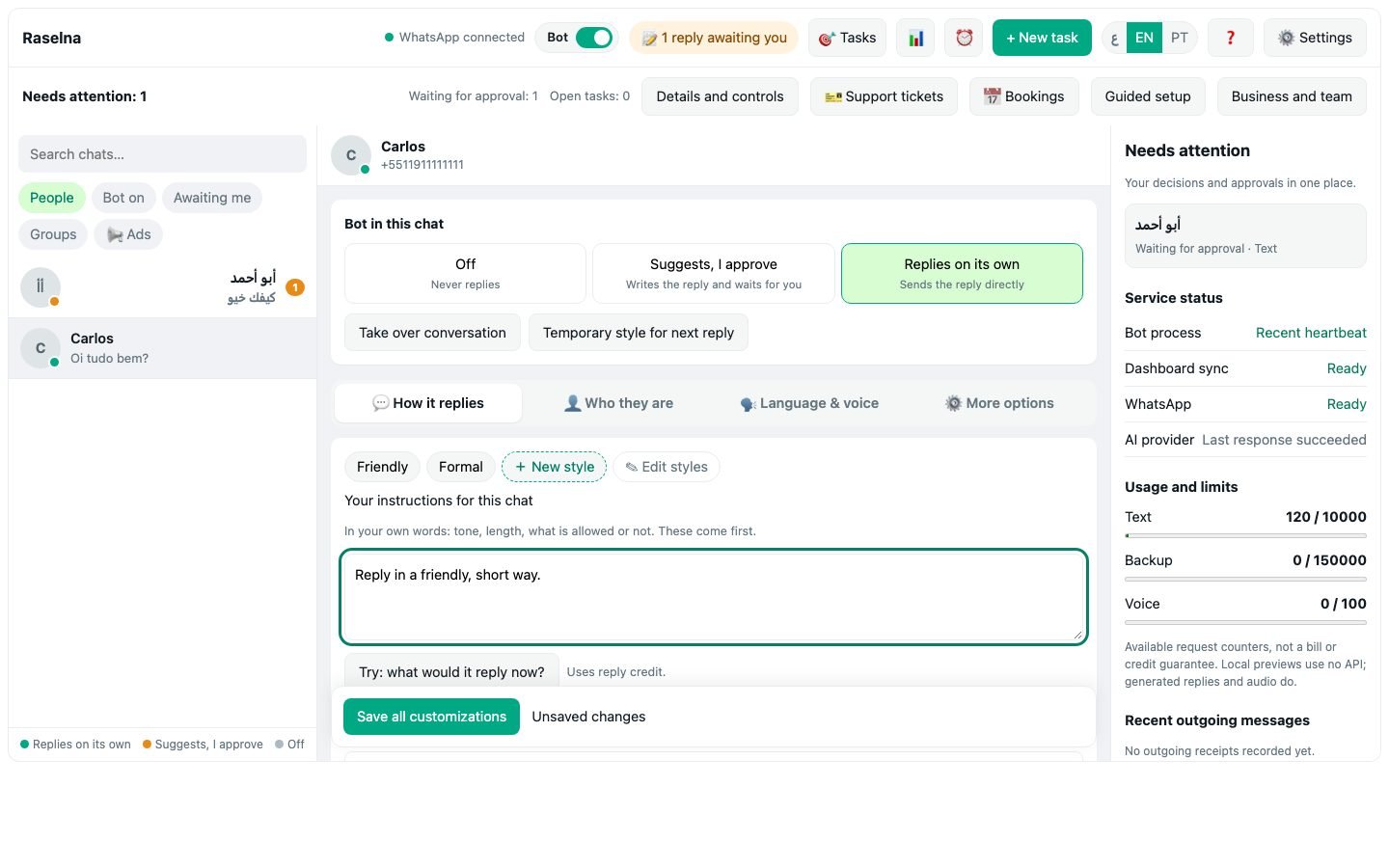Screen dimensions: 1389x868
Task: Click the chat instructions text area
Action: click(x=714, y=597)
